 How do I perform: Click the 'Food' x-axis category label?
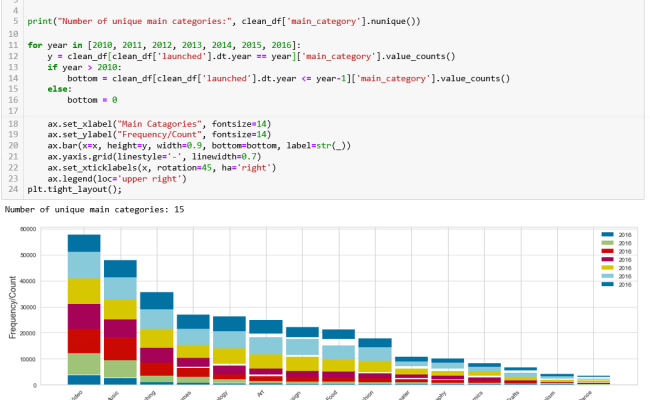tap(331, 395)
